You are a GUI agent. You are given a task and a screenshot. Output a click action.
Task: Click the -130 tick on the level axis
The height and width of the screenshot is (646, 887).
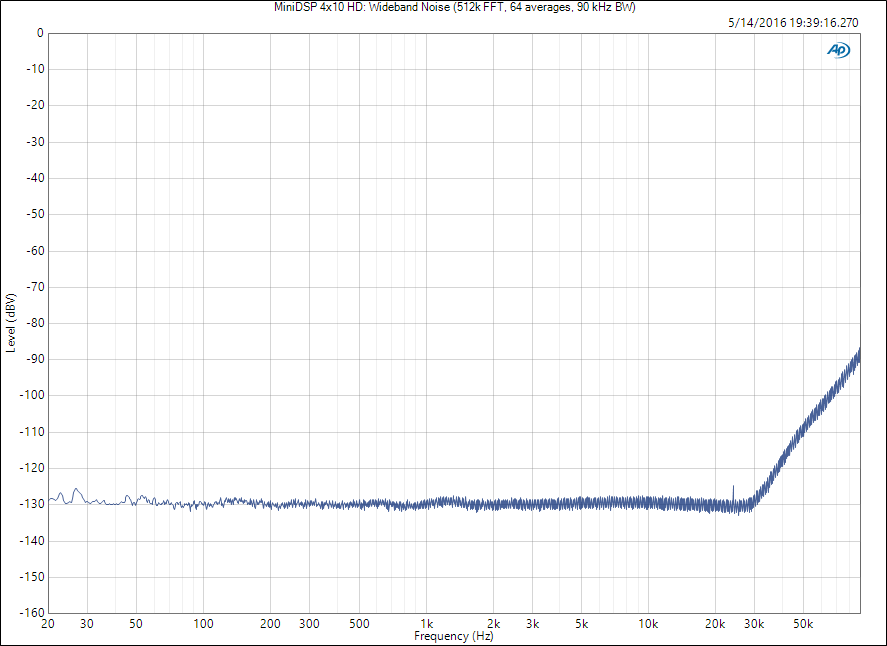point(32,504)
